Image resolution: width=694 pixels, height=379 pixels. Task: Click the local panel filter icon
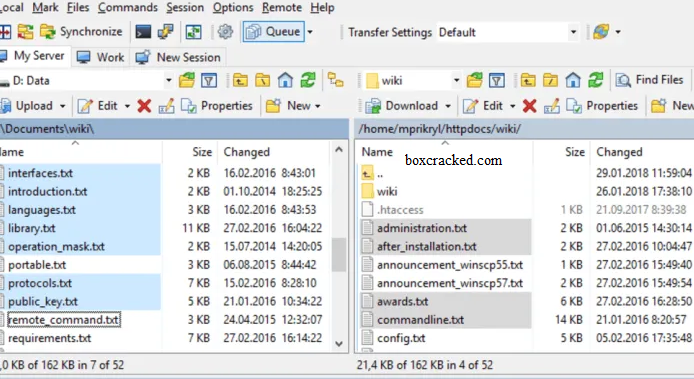point(209,81)
